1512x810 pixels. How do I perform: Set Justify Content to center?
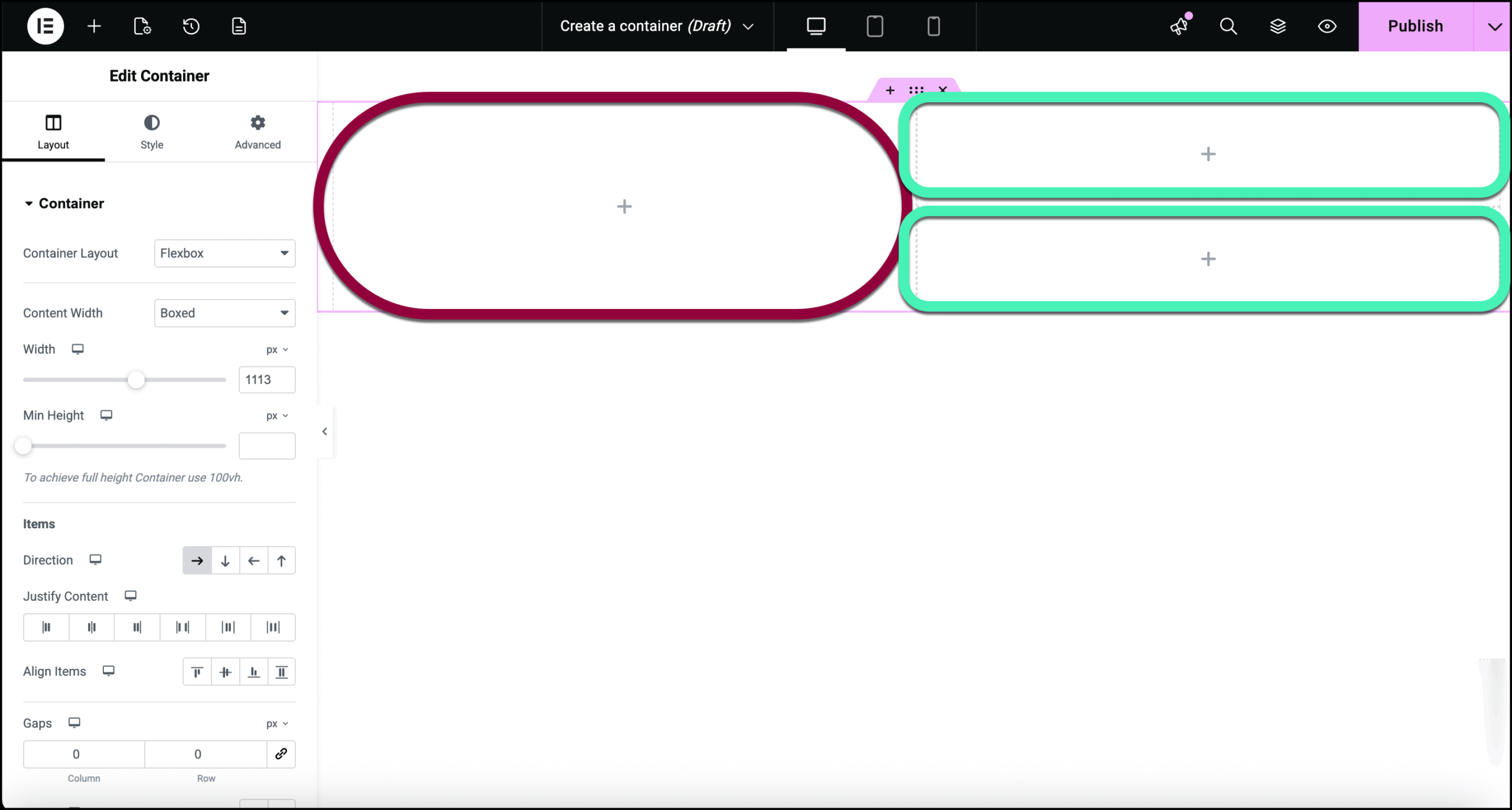pos(92,627)
